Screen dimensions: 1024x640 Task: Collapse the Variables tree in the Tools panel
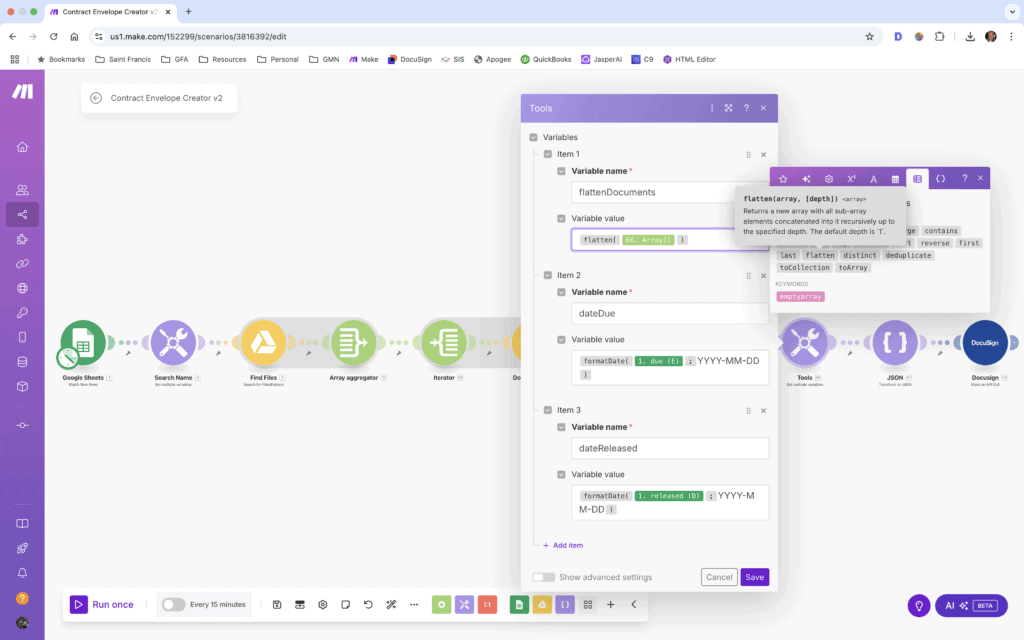(x=534, y=137)
